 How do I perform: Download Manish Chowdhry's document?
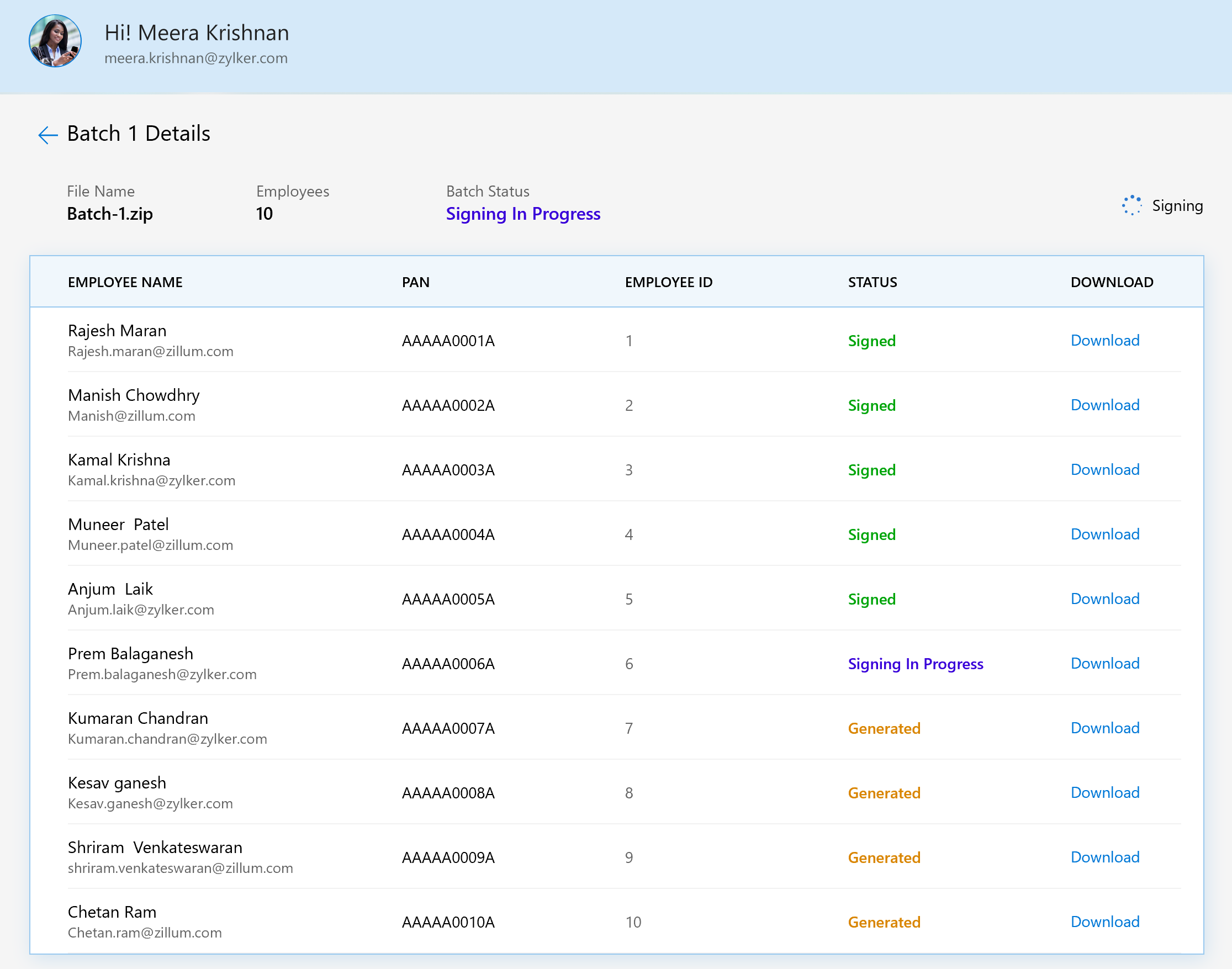(x=1104, y=405)
